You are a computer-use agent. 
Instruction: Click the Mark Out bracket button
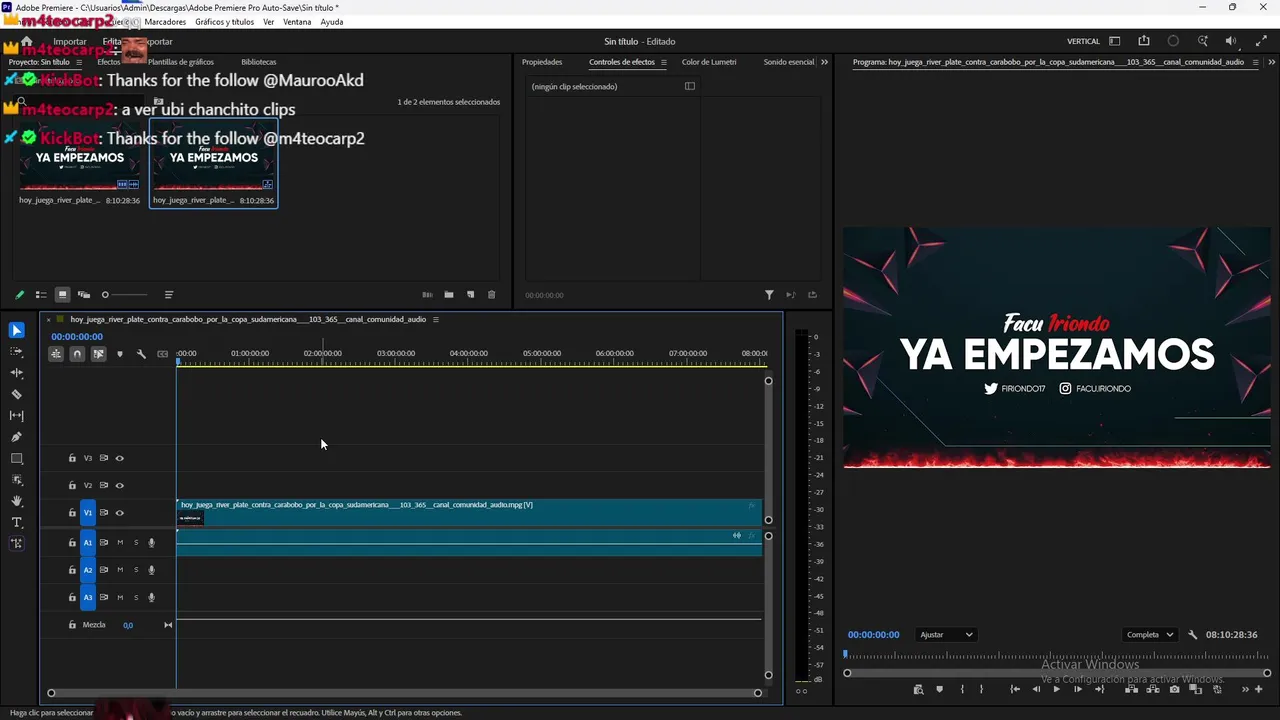[x=981, y=689]
